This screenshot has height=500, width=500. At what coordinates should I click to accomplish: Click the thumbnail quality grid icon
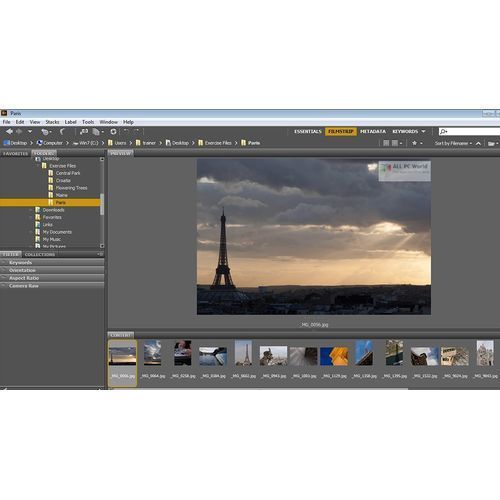(386, 143)
